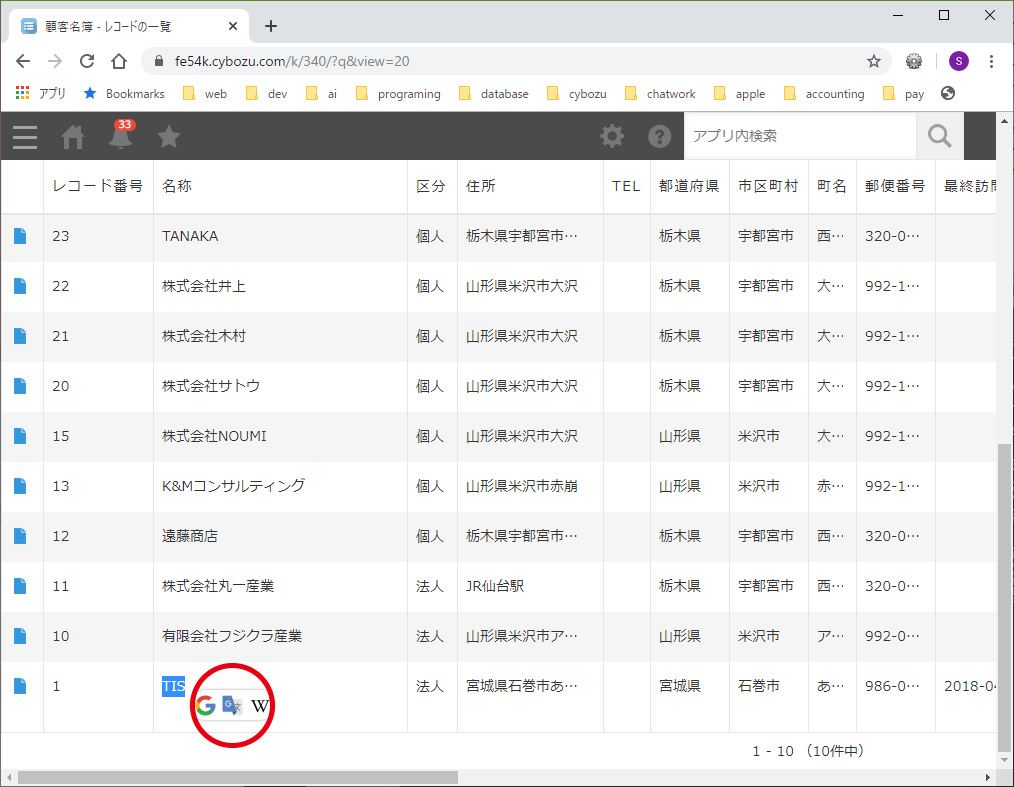The height and width of the screenshot is (787, 1014).
Task: Open record details for record 20
Action: point(20,386)
